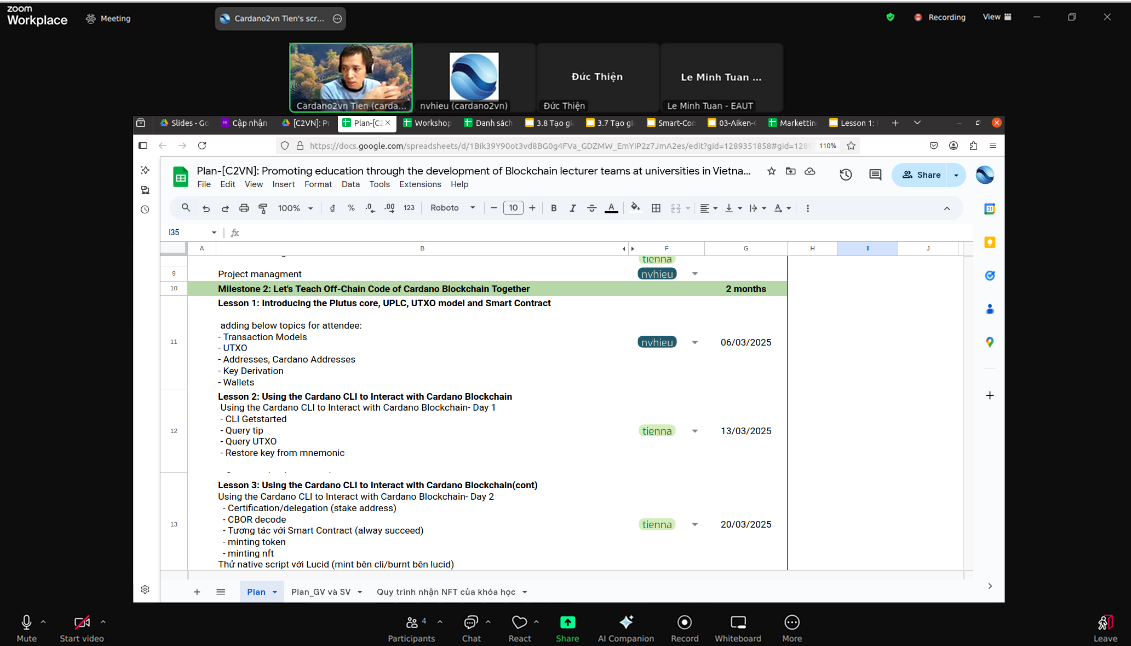Open the 123 number format menu
This screenshot has width=1131, height=646.
[409, 208]
